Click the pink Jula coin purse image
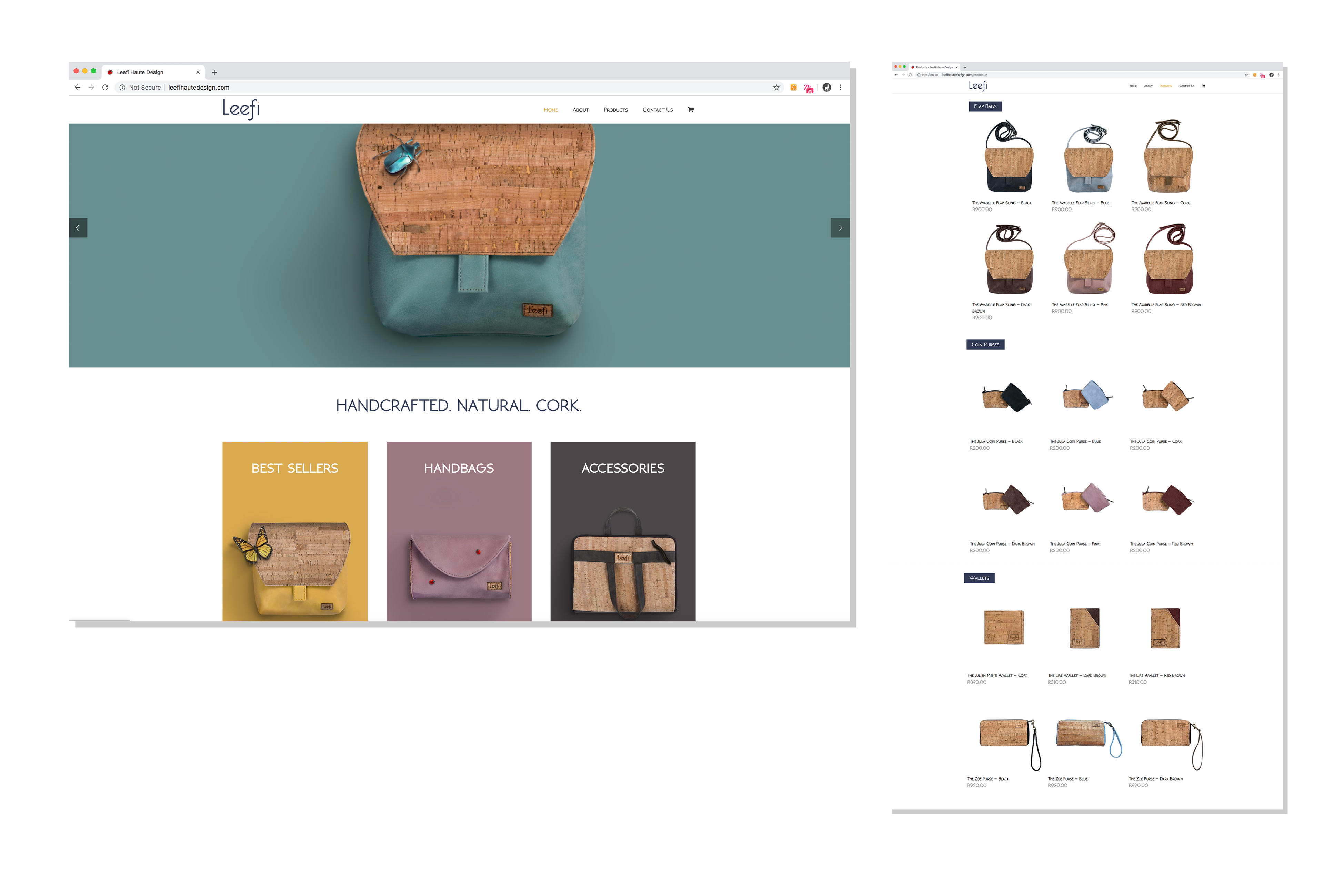The height and width of the screenshot is (896, 1324). click(1087, 498)
